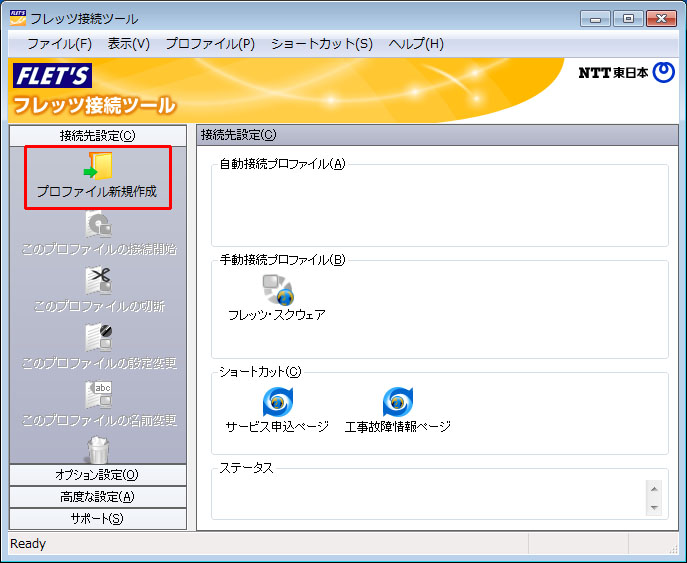Click the Ready status bar text
Viewport: 687px width, 563px height.
(x=28, y=544)
